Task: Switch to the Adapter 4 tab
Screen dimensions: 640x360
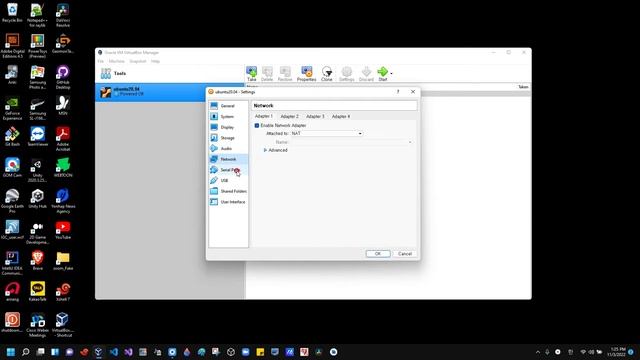Action: (341, 116)
